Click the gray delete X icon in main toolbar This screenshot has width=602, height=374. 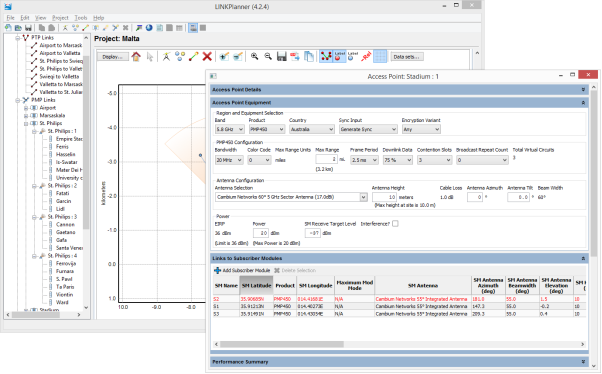click(125, 28)
